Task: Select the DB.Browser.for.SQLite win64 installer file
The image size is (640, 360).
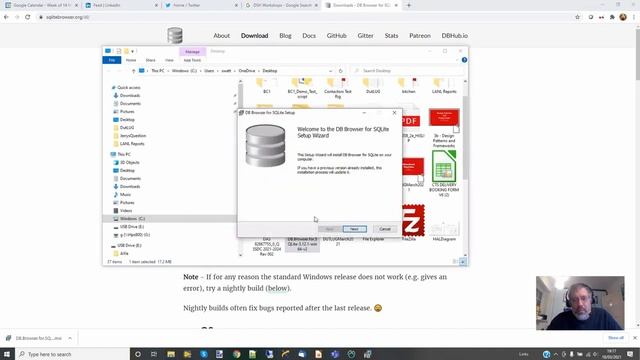Action: [x=302, y=244]
